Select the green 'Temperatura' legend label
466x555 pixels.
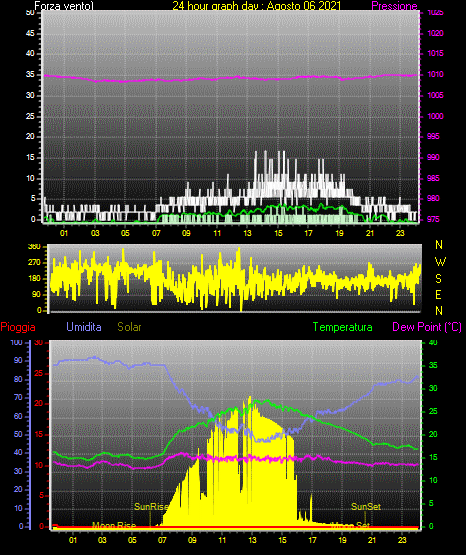[x=343, y=327]
